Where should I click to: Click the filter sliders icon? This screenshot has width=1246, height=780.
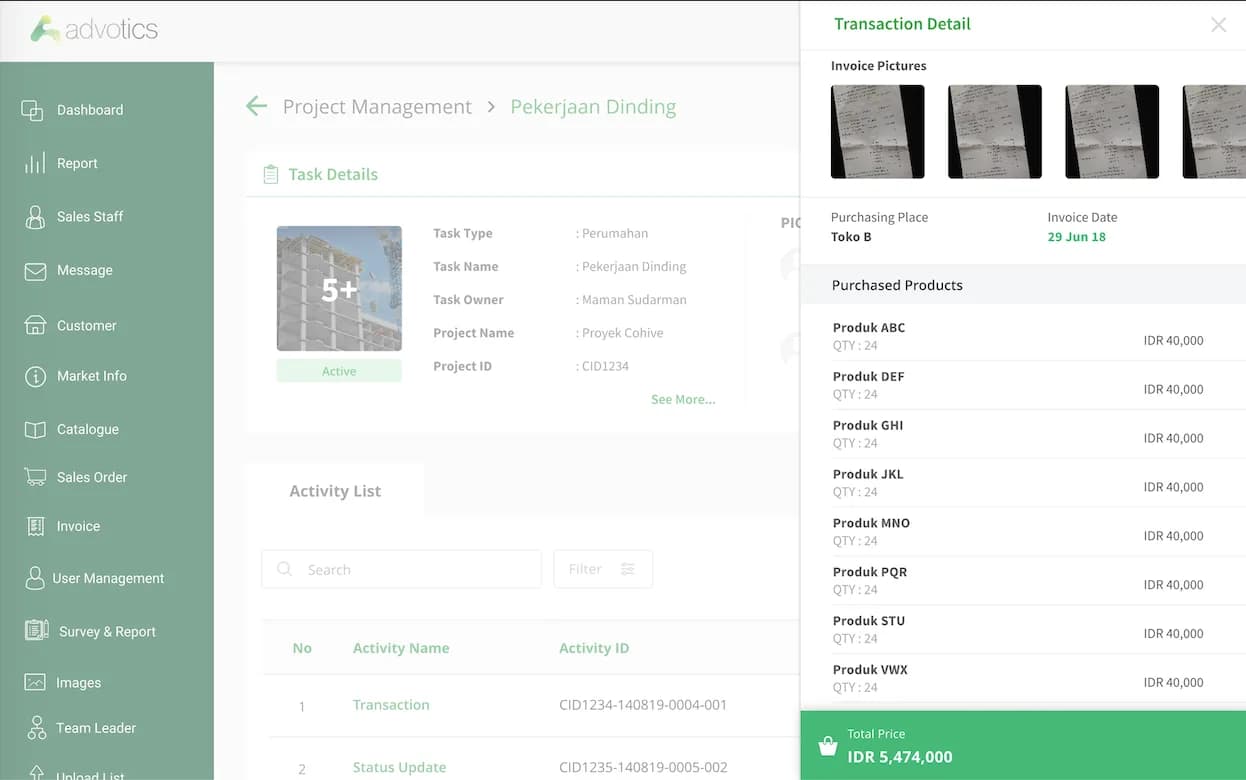click(628, 569)
